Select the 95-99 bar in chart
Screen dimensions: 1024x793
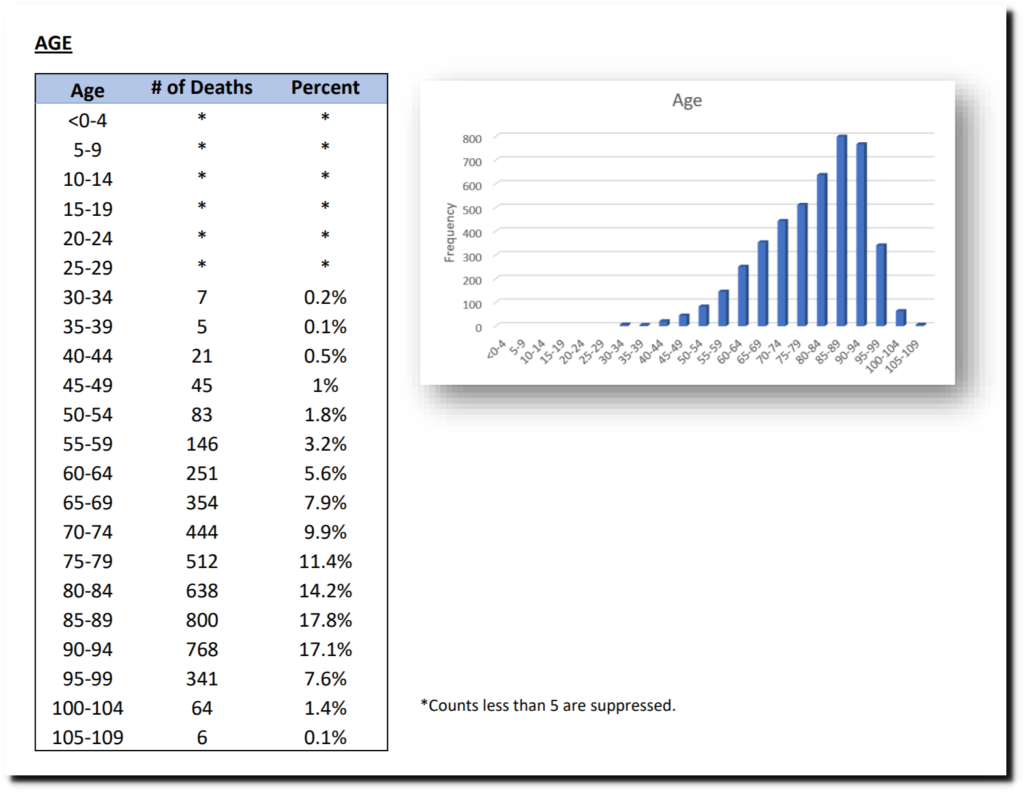[x=881, y=284]
